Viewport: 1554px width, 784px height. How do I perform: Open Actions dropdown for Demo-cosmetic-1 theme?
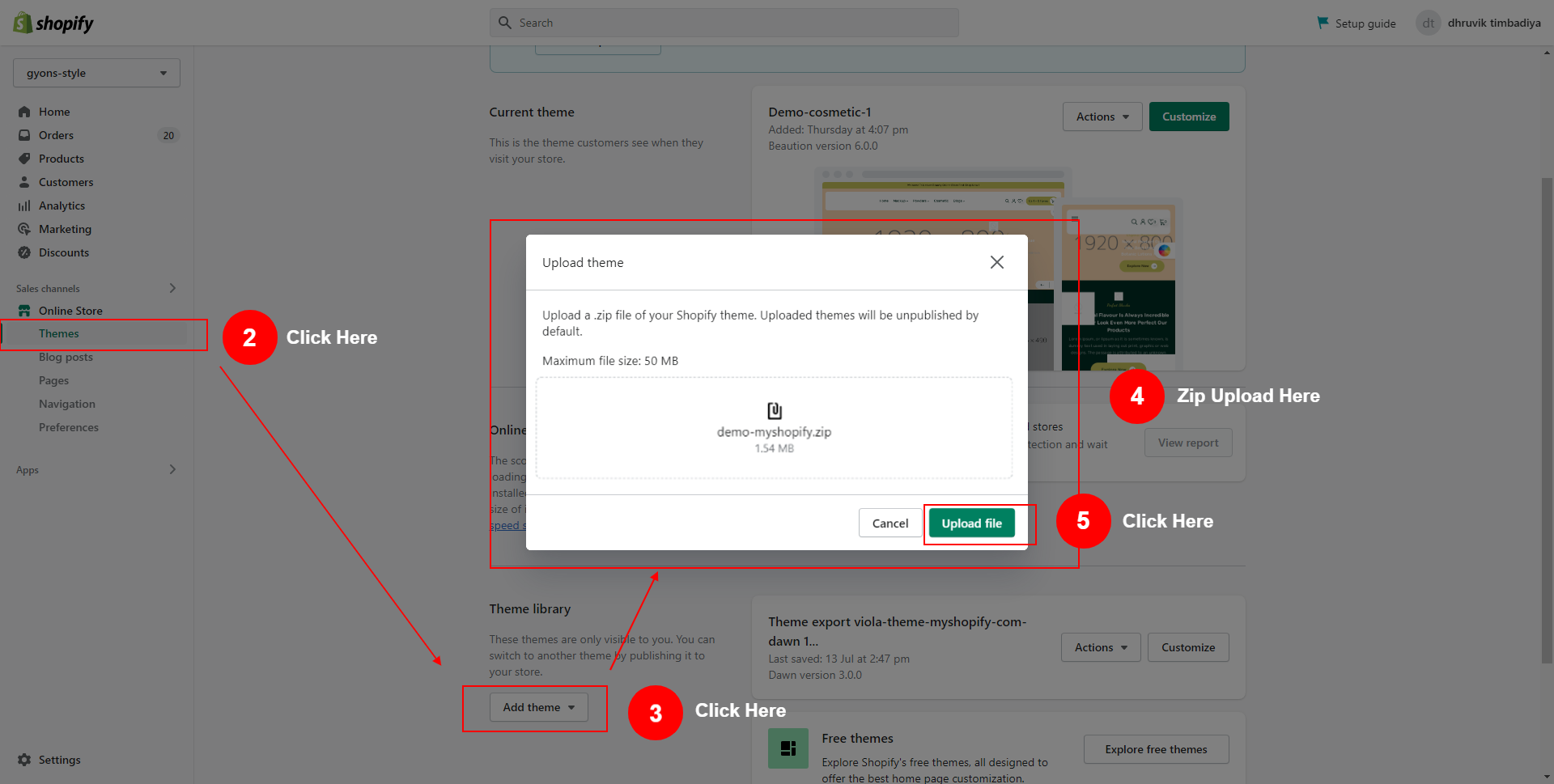coord(1102,117)
